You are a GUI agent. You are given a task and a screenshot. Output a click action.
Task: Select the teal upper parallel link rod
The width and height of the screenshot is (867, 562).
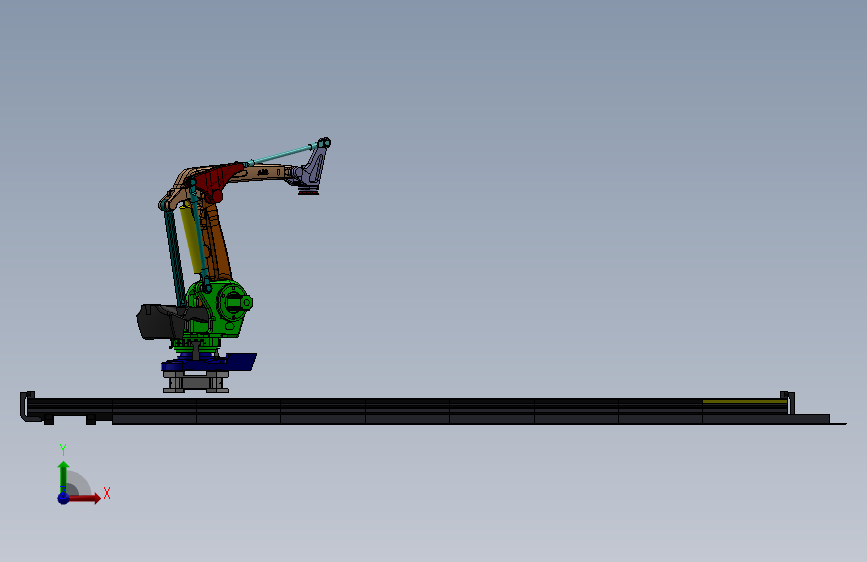(282, 155)
